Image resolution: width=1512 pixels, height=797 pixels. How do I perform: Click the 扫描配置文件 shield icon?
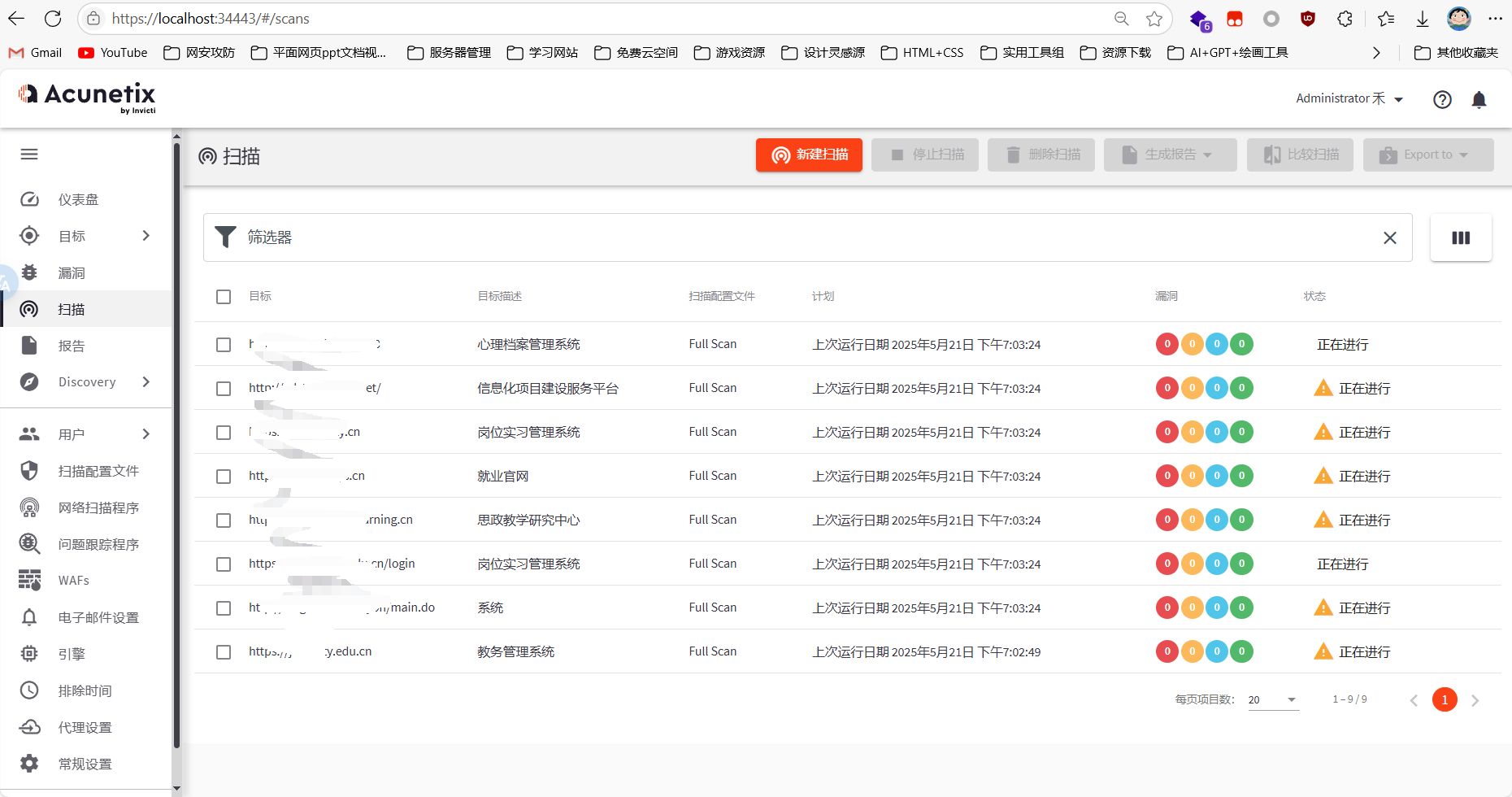(29, 471)
